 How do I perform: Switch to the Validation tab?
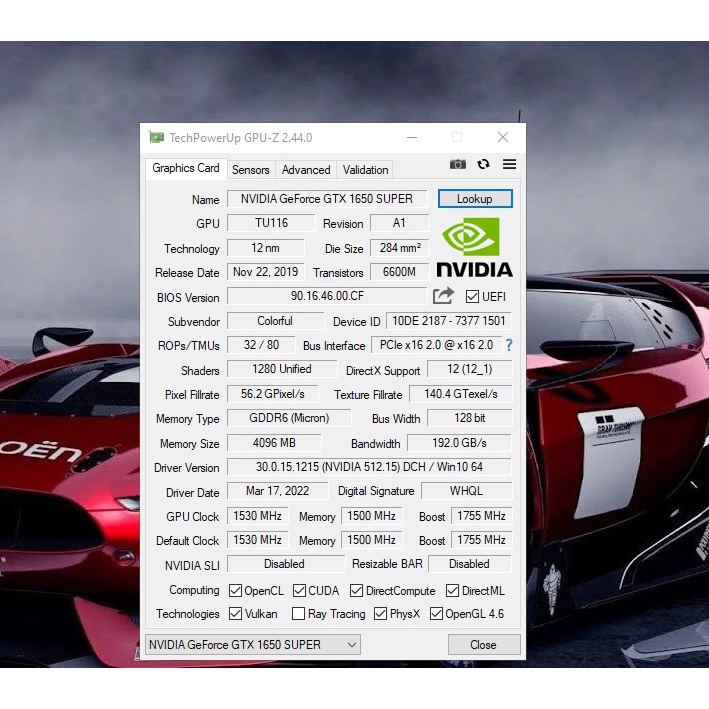365,170
